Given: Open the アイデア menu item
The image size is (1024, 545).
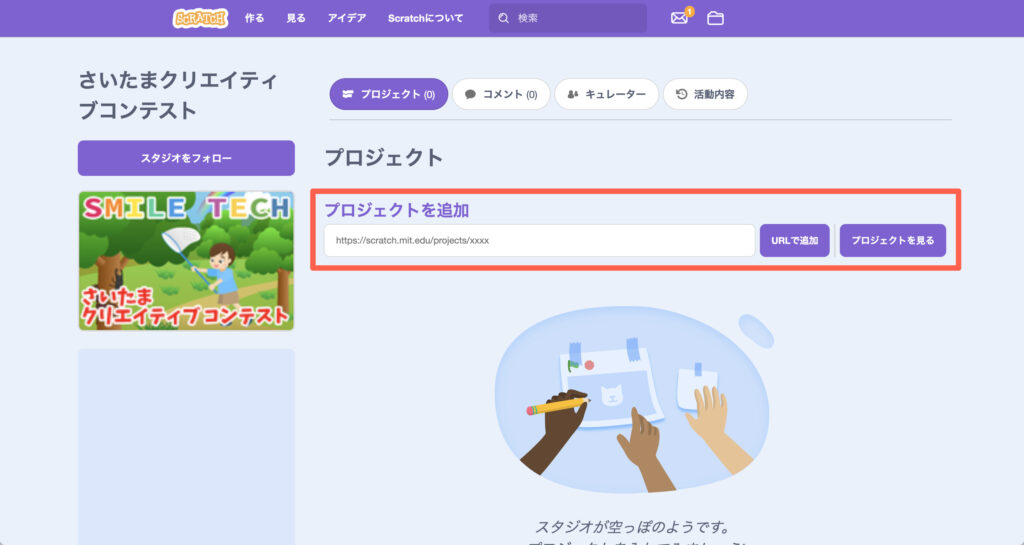Looking at the screenshot, I should click(347, 18).
